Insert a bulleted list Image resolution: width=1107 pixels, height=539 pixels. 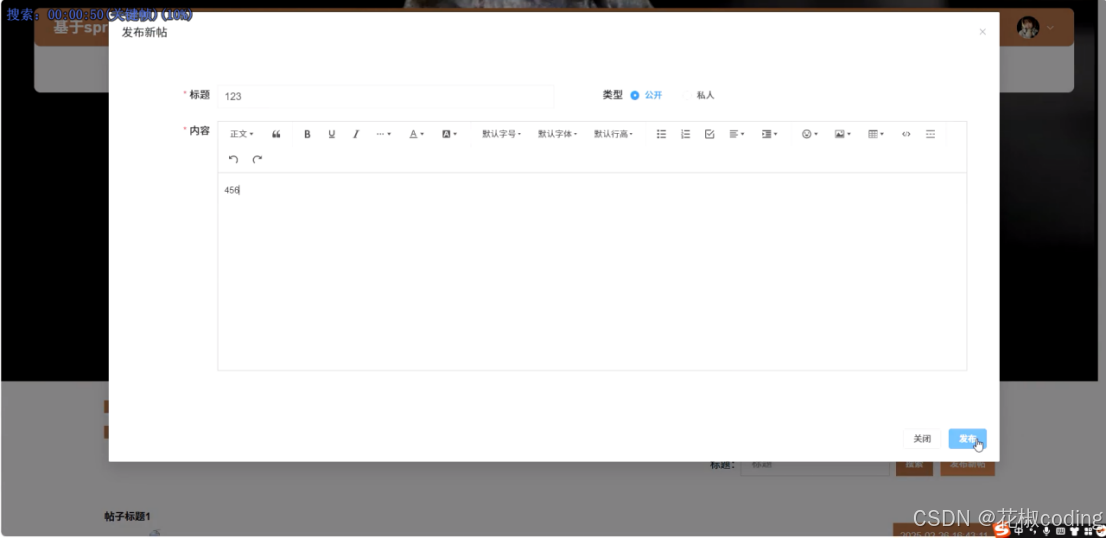662,134
